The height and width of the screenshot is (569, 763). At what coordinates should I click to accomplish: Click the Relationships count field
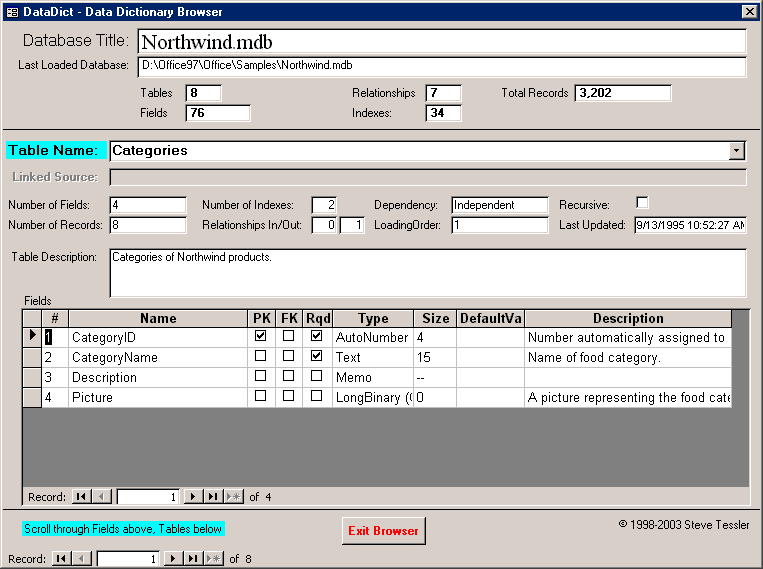click(x=443, y=93)
